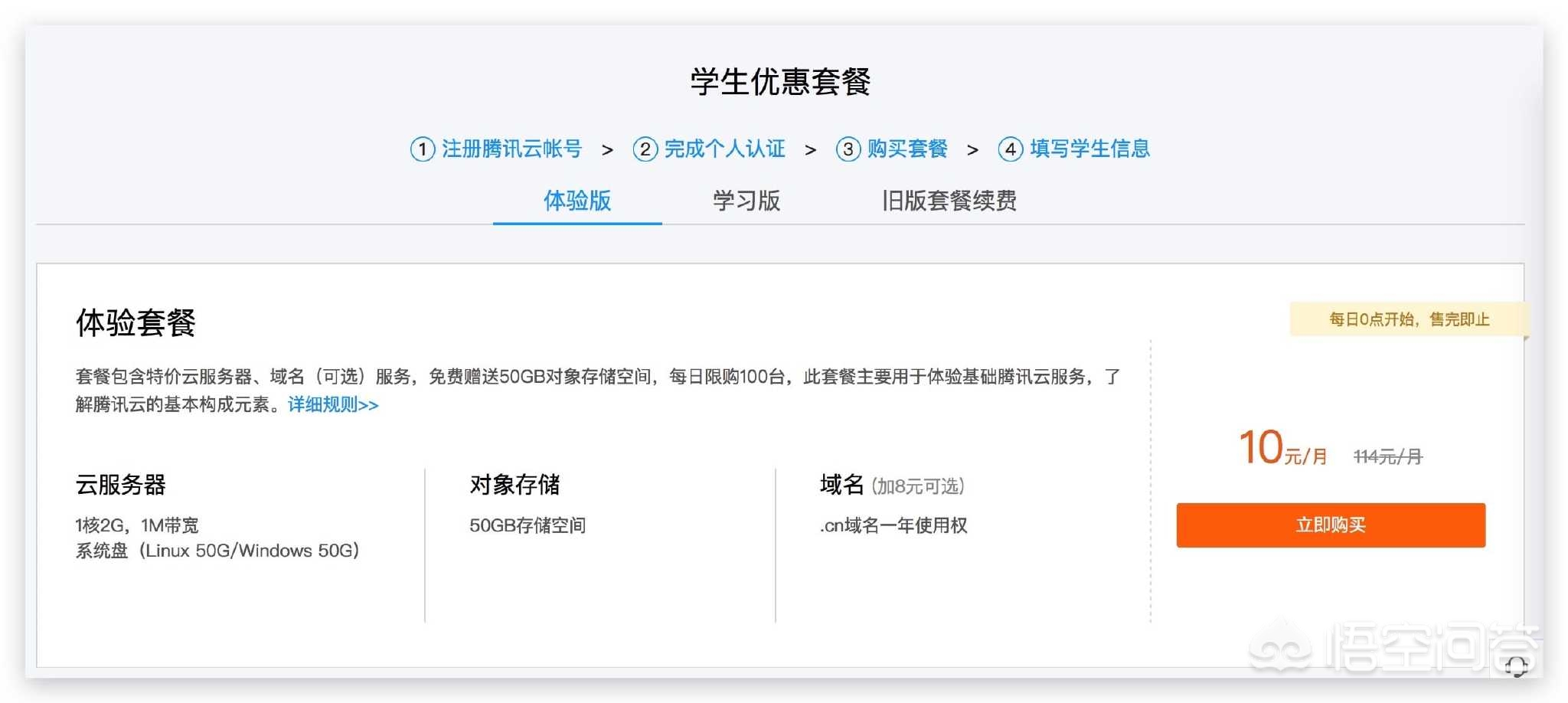The height and width of the screenshot is (703, 1568).
Task: Click the customer service headset icon
Action: 1516,665
